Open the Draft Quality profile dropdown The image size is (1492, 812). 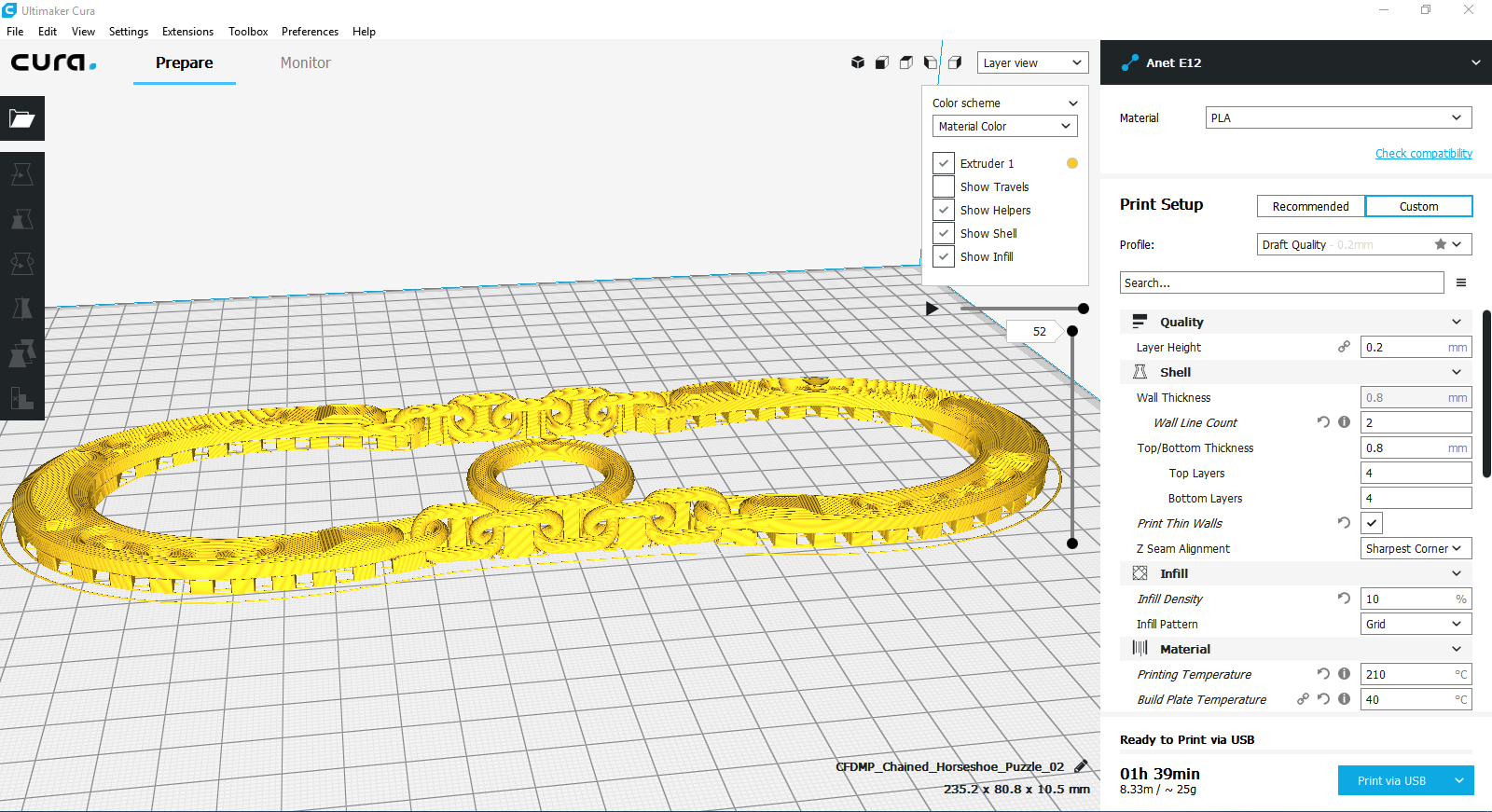coord(1364,244)
